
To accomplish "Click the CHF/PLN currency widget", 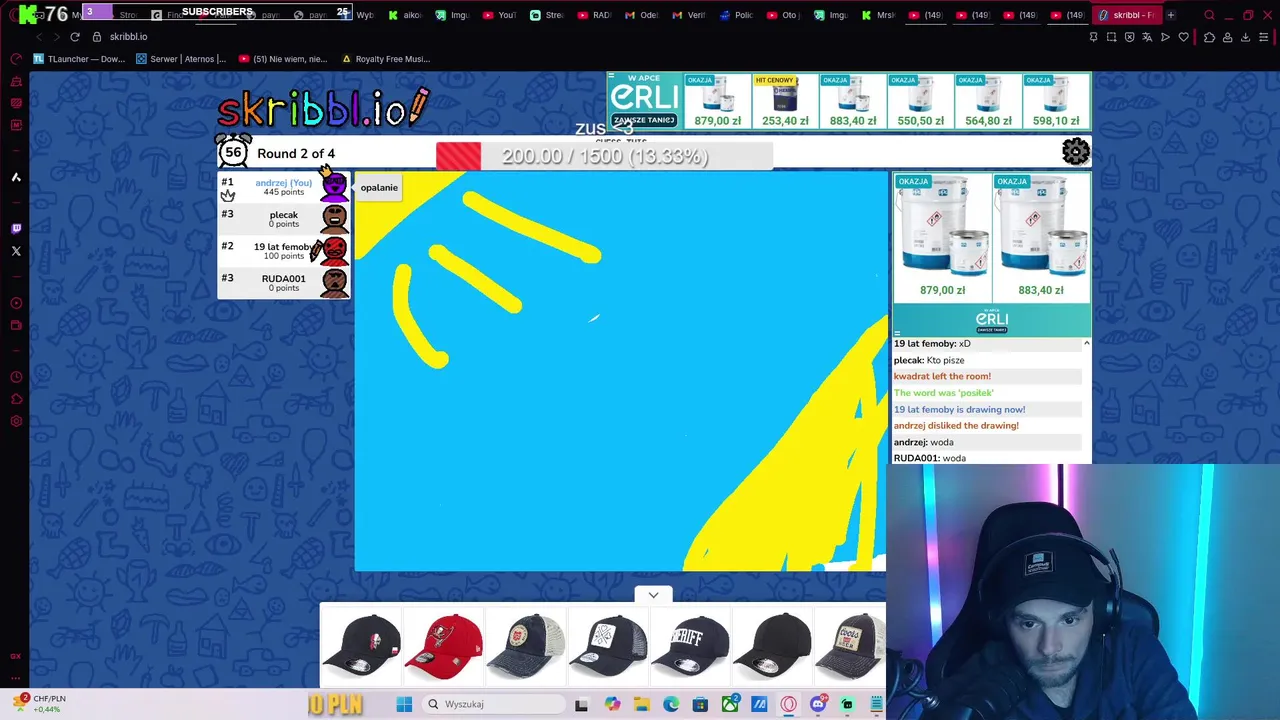I will (x=40, y=704).
